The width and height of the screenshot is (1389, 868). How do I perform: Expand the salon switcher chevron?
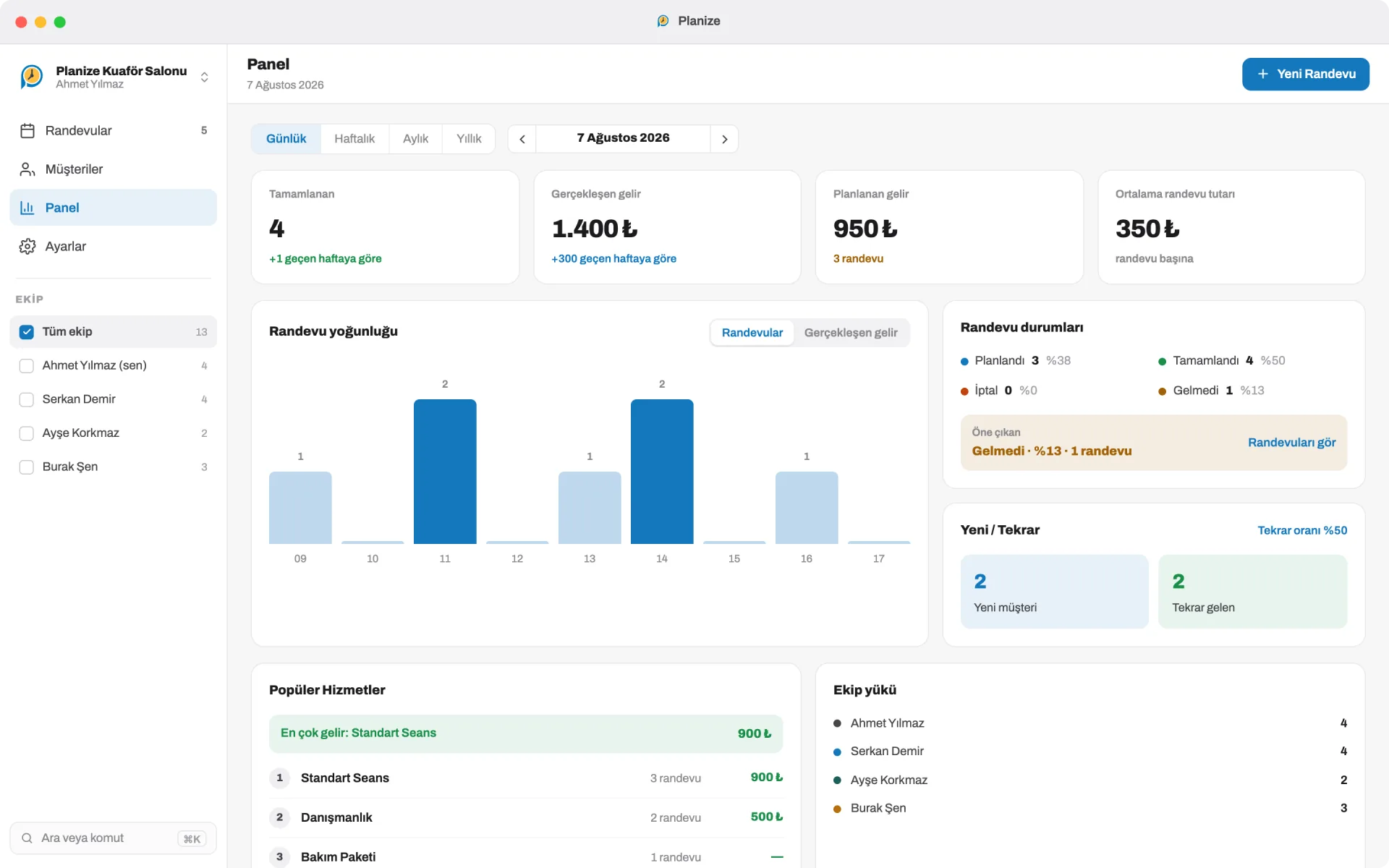(205, 77)
